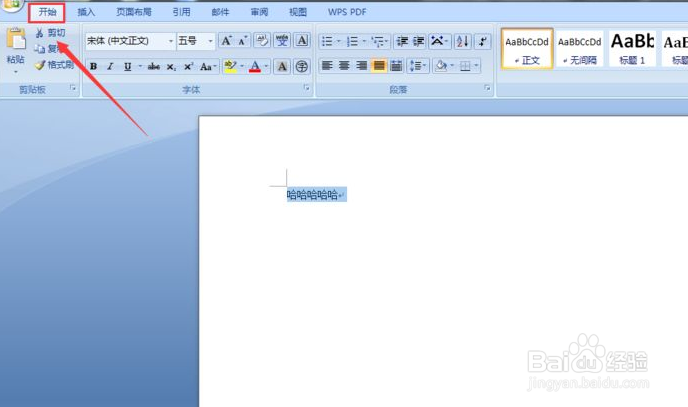
Task: Click the selected text 哈哈哈哈哈
Action: (x=312, y=194)
